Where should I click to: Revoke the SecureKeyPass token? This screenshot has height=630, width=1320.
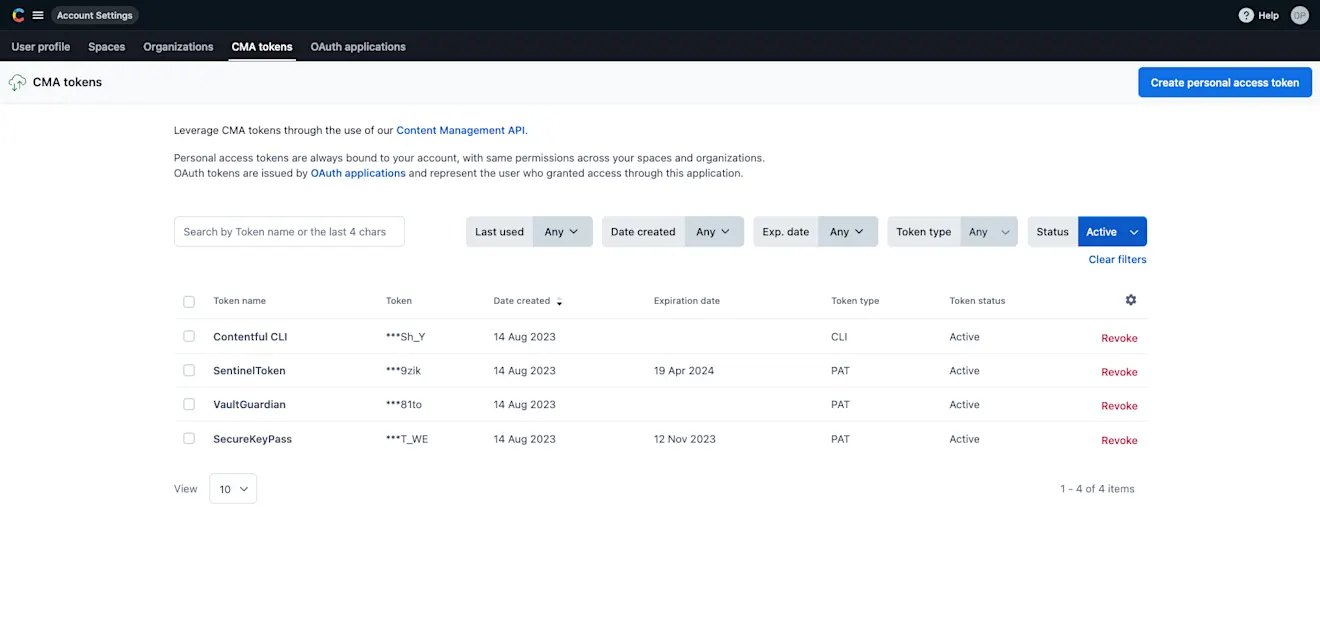click(x=1119, y=440)
